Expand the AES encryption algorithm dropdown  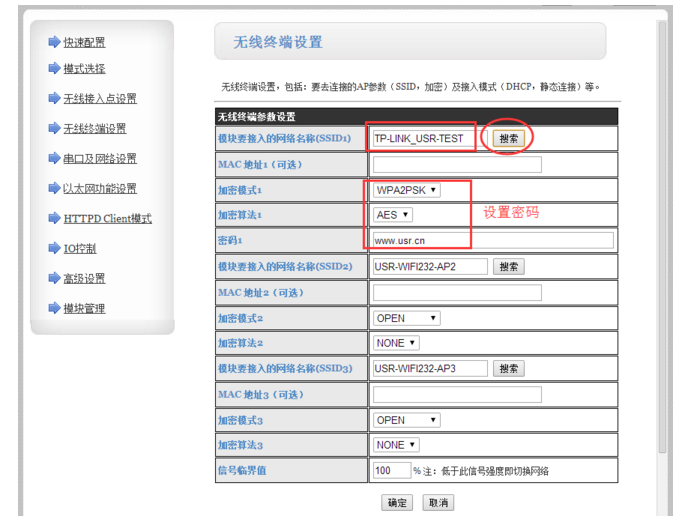(x=393, y=215)
